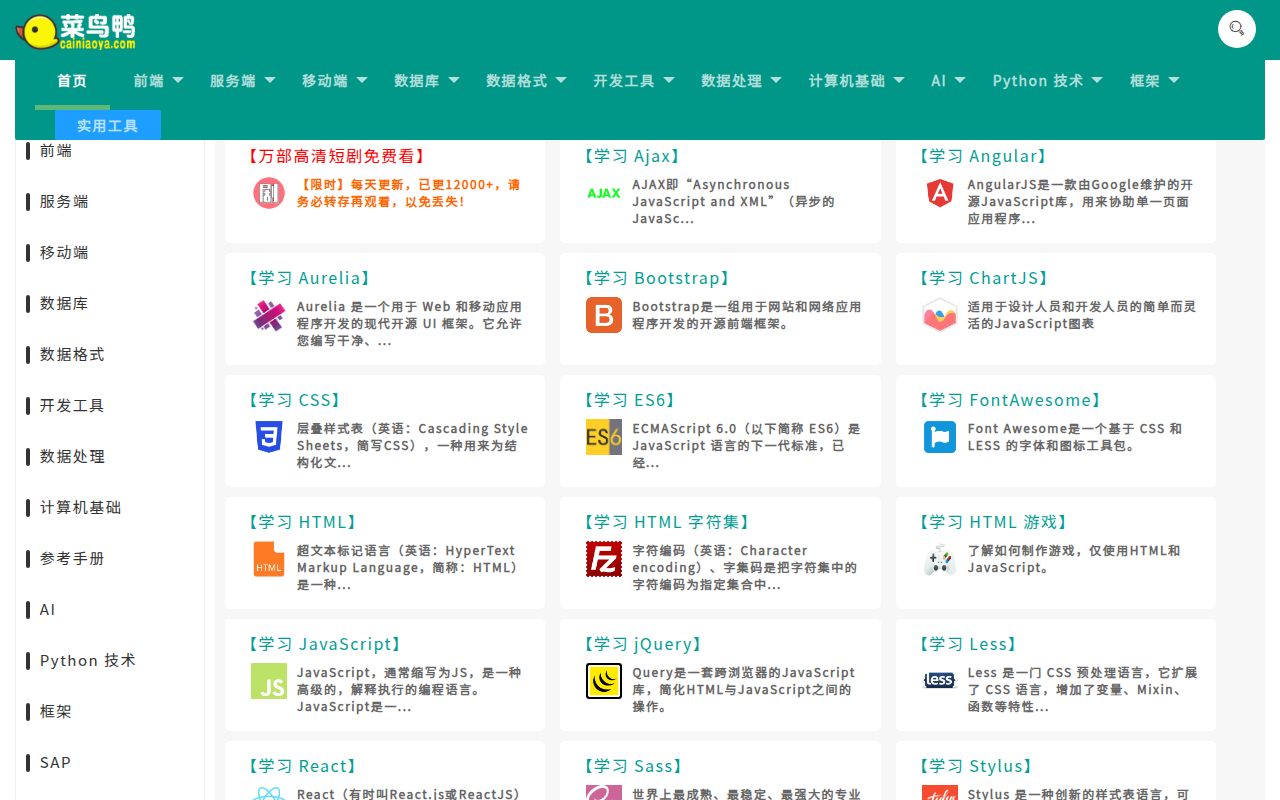Screen dimensions: 1280x800
Task: Open the search magnifier icon
Action: point(1237,28)
